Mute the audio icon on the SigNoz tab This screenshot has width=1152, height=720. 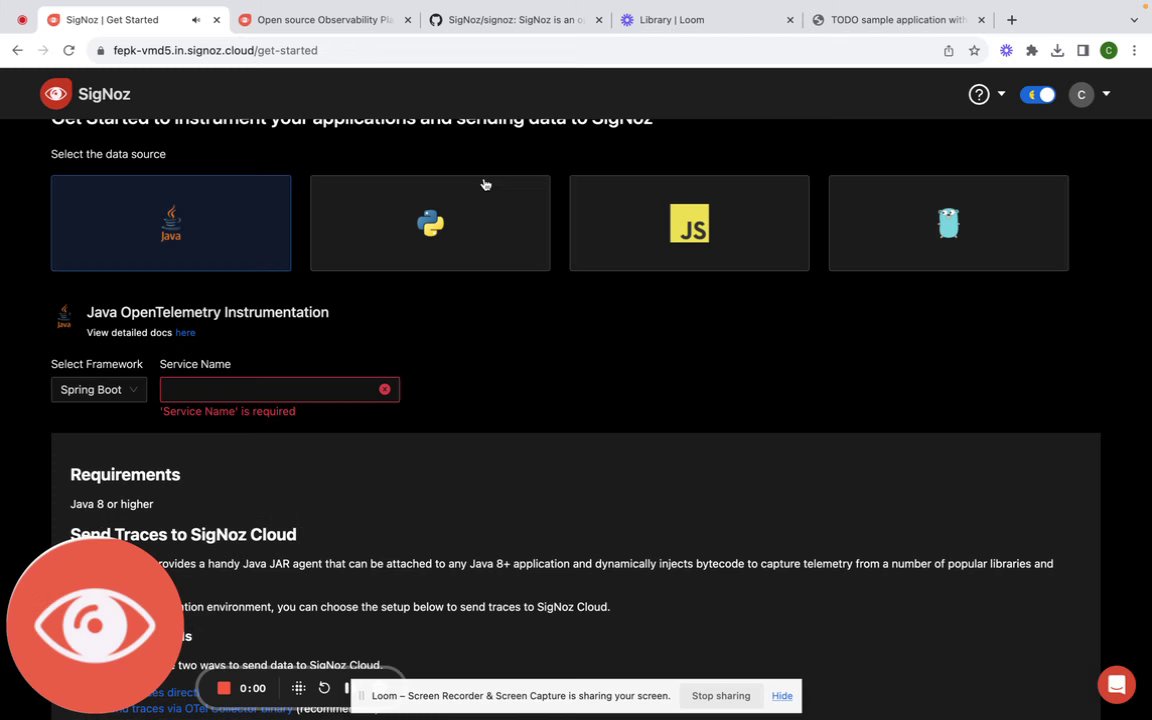(x=196, y=21)
